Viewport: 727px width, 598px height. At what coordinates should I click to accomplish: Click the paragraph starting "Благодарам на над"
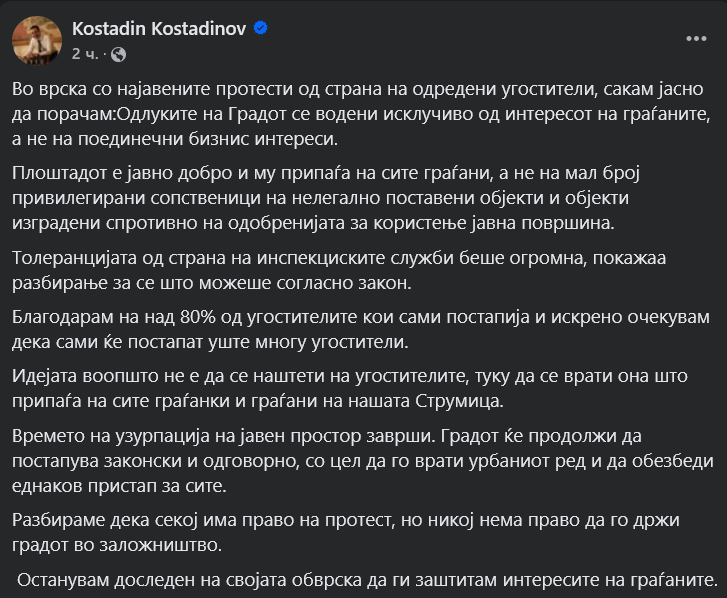point(360,330)
